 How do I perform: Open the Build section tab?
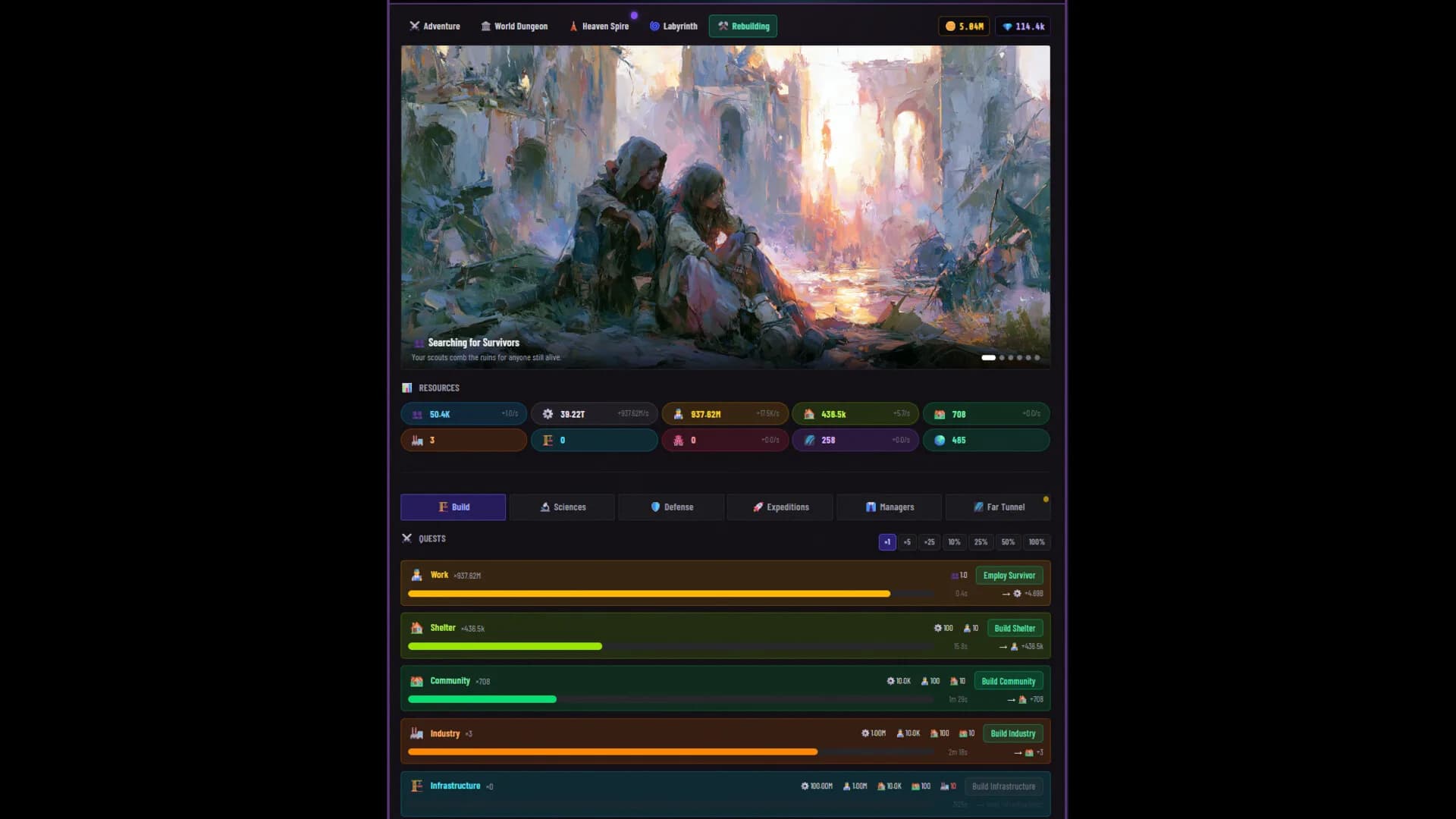pos(453,507)
